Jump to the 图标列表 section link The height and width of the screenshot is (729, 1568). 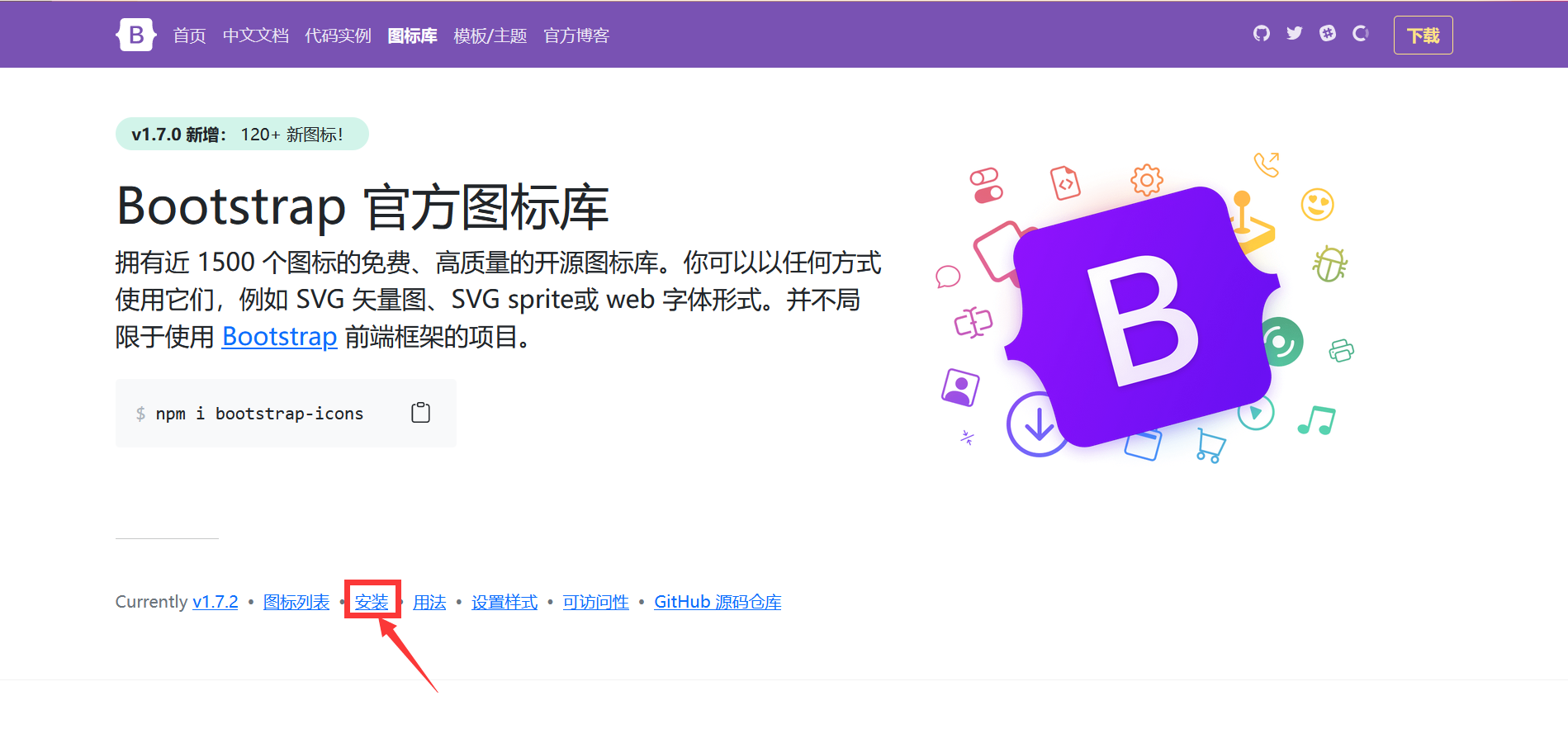296,602
